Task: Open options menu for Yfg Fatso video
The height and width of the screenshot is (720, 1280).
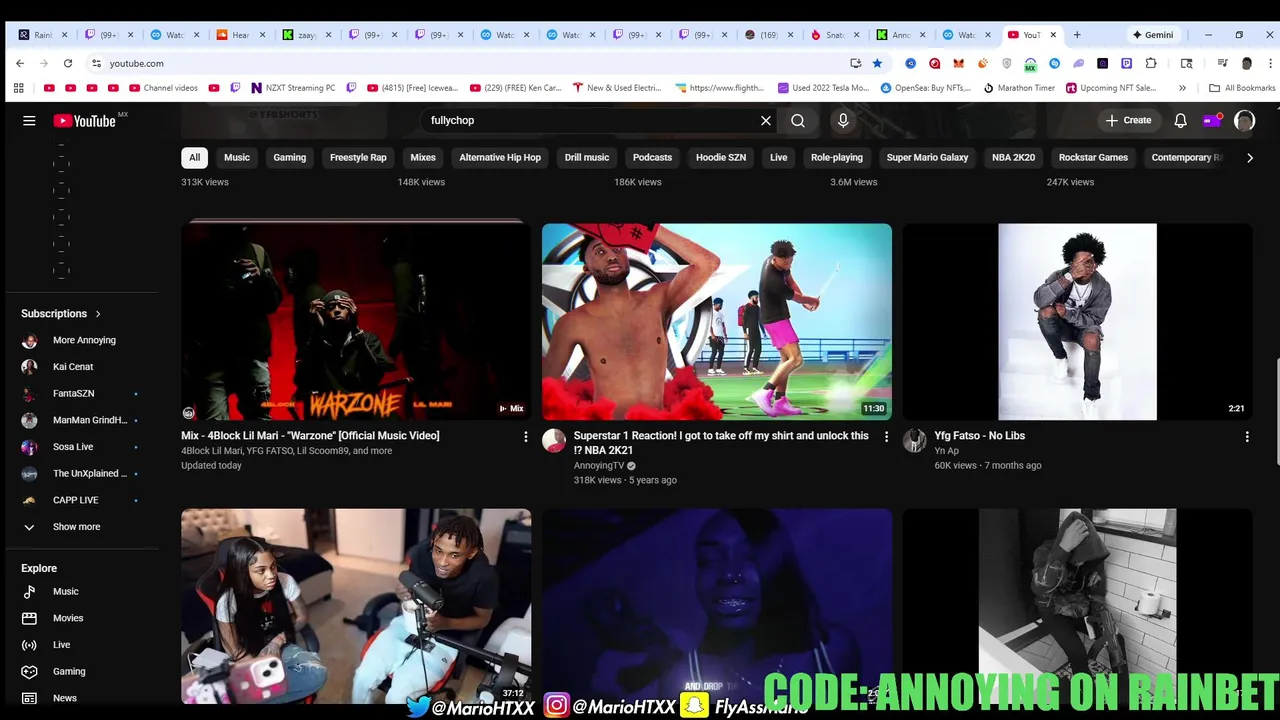Action: click(x=1247, y=436)
